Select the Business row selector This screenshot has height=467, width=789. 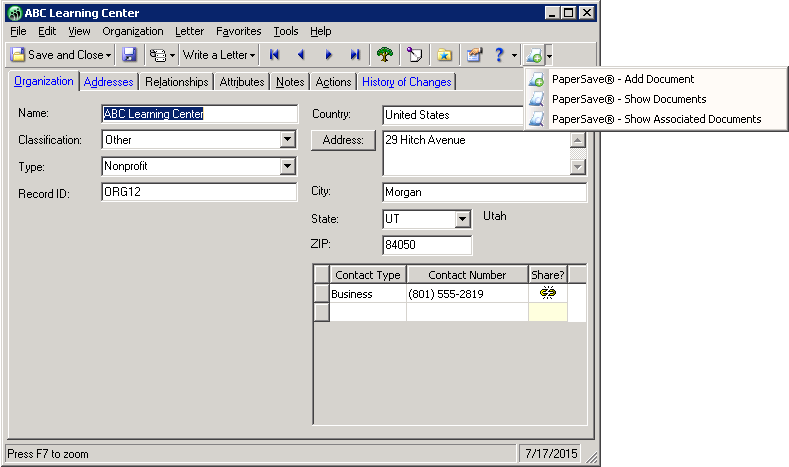click(x=322, y=294)
